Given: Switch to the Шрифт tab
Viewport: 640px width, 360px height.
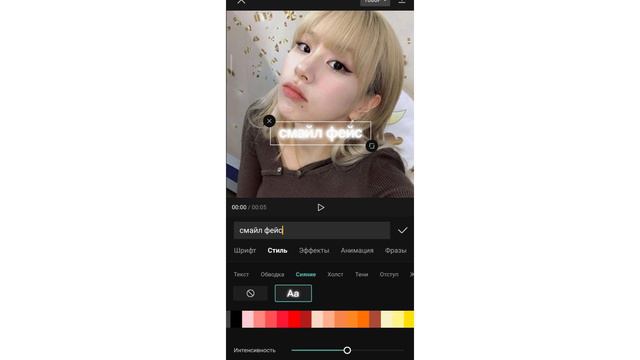Looking at the screenshot, I should (x=245, y=250).
